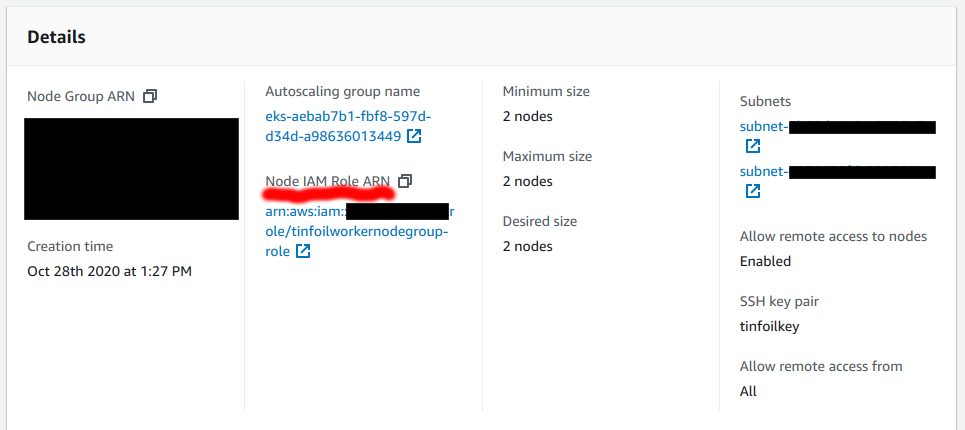Open the second subnet link
Viewport: 965px width, 430px height.
[x=838, y=172]
